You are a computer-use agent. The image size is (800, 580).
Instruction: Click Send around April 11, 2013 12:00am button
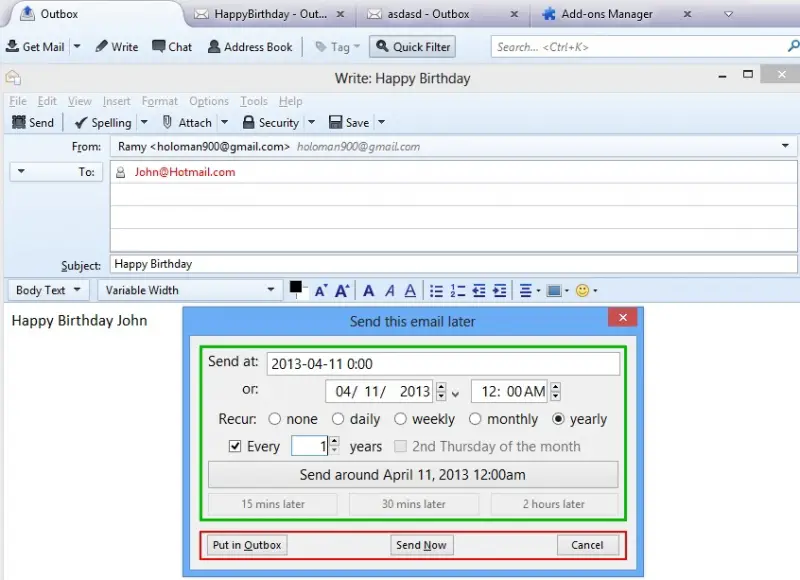point(413,474)
